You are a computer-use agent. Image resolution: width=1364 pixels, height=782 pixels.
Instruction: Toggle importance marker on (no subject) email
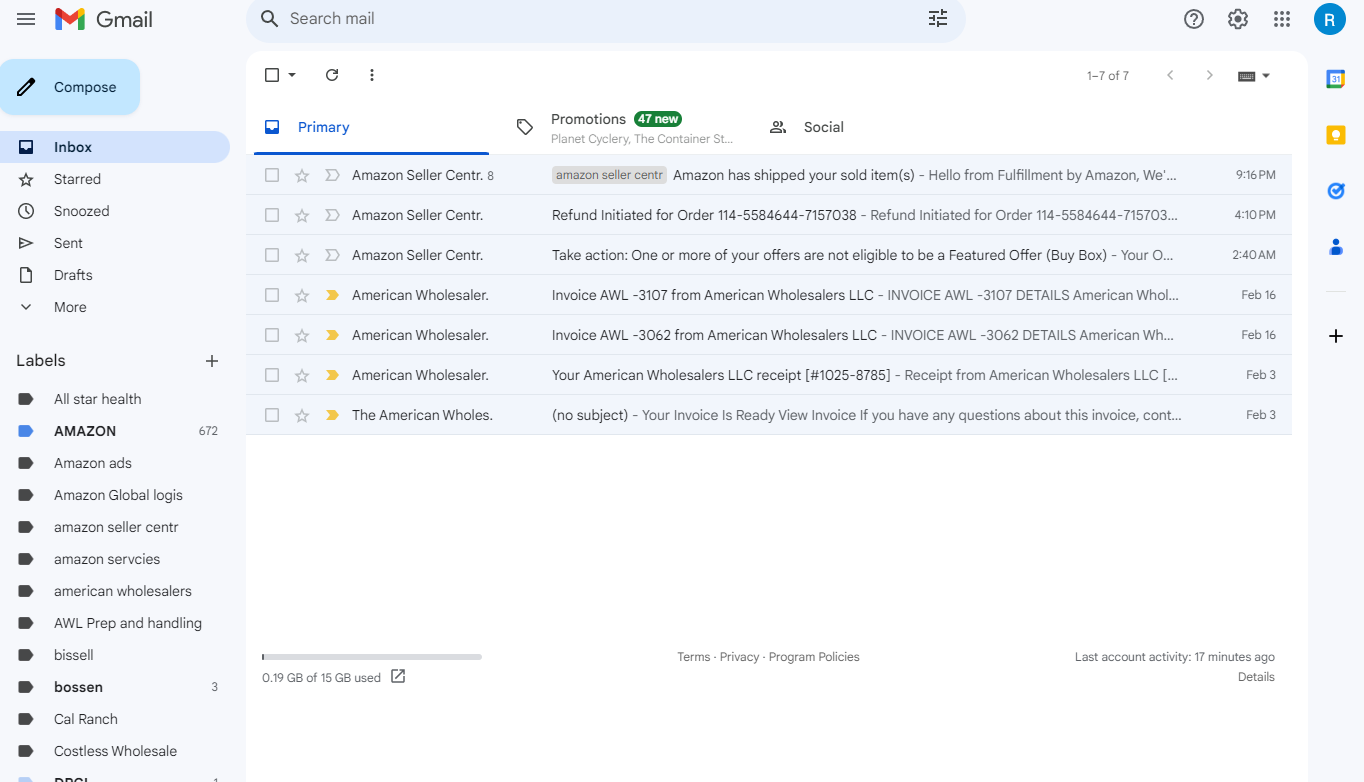click(x=332, y=415)
